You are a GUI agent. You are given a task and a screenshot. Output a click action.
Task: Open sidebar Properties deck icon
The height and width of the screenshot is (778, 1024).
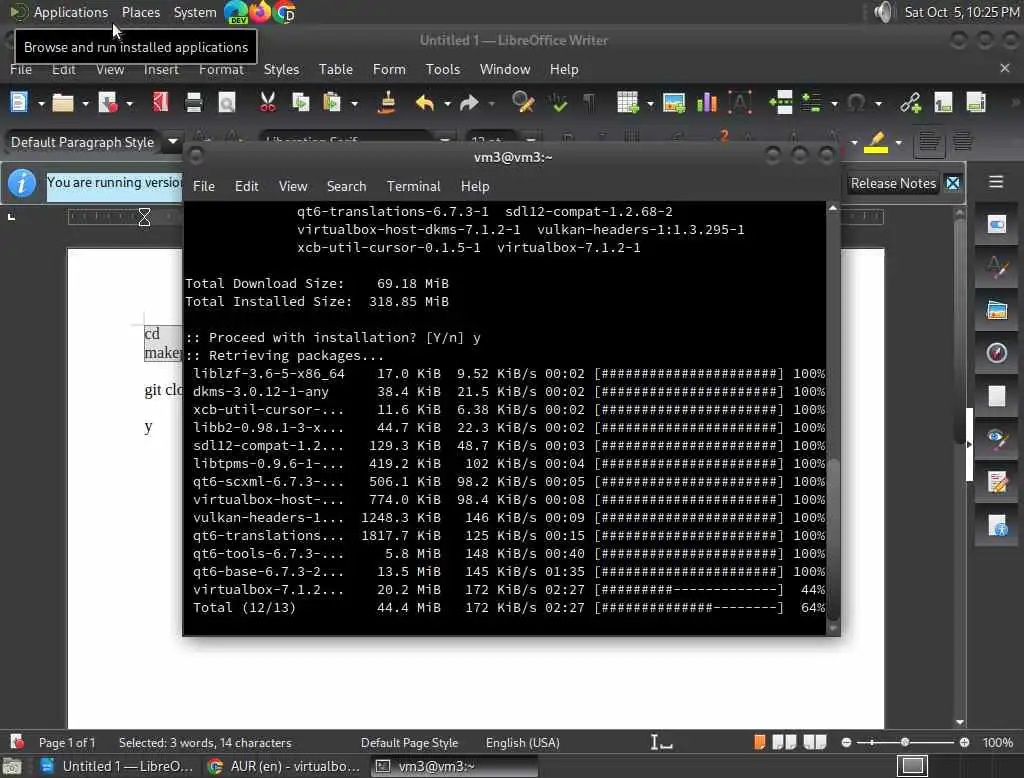pos(997,225)
